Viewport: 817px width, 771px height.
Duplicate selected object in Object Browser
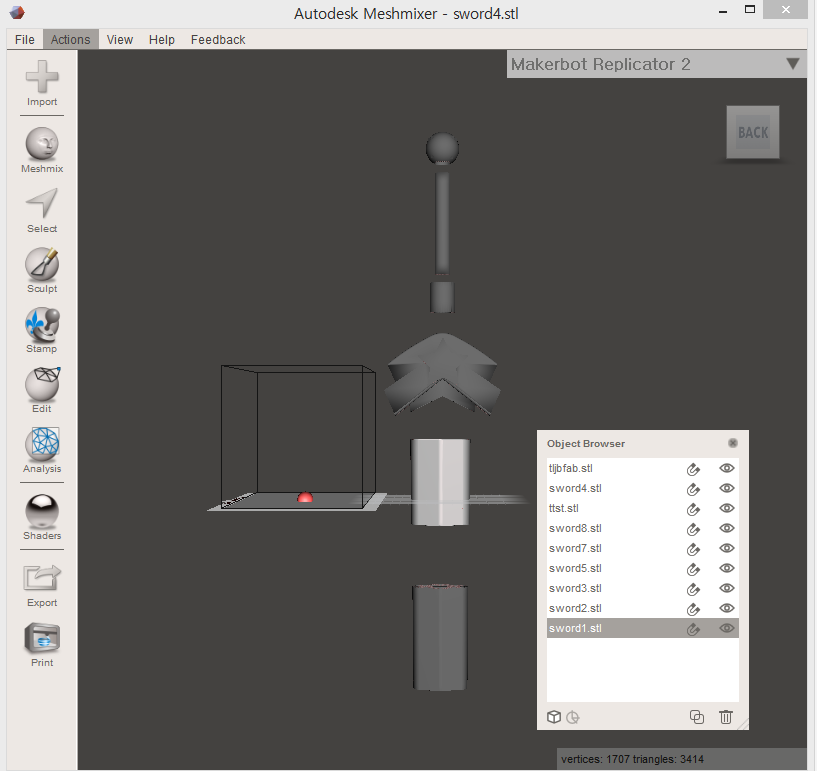tap(697, 717)
